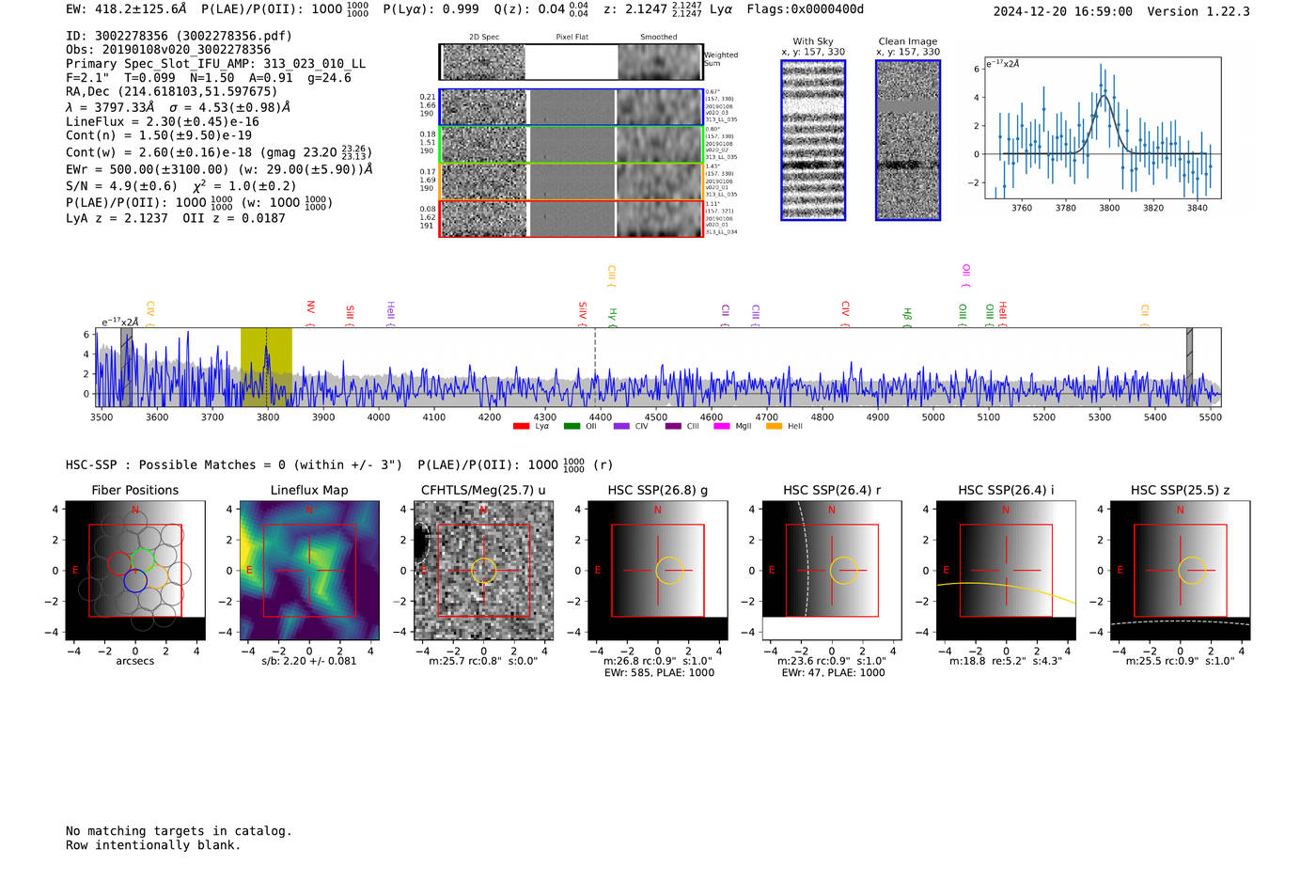Click the blue-bordered Smoothed cutout
The image size is (1316, 896).
tap(660, 107)
